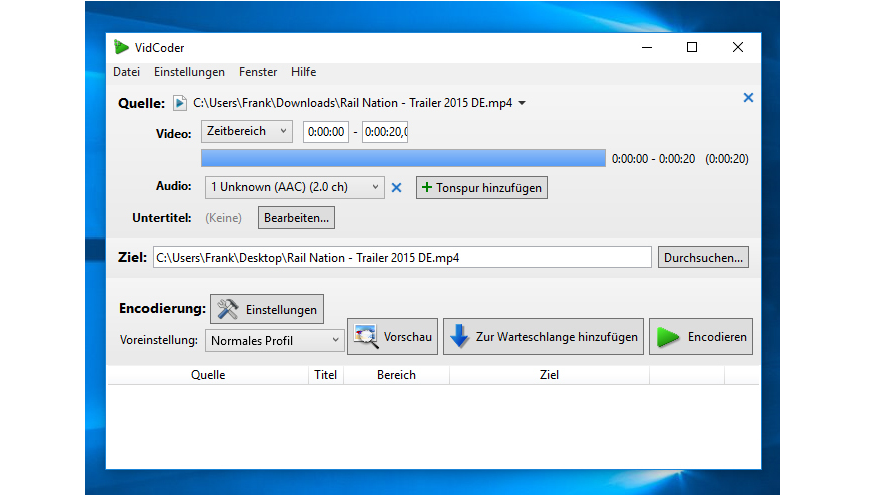The height and width of the screenshot is (495, 881).
Task: Expand the source file path dropdown arrow
Action: (x=522, y=103)
